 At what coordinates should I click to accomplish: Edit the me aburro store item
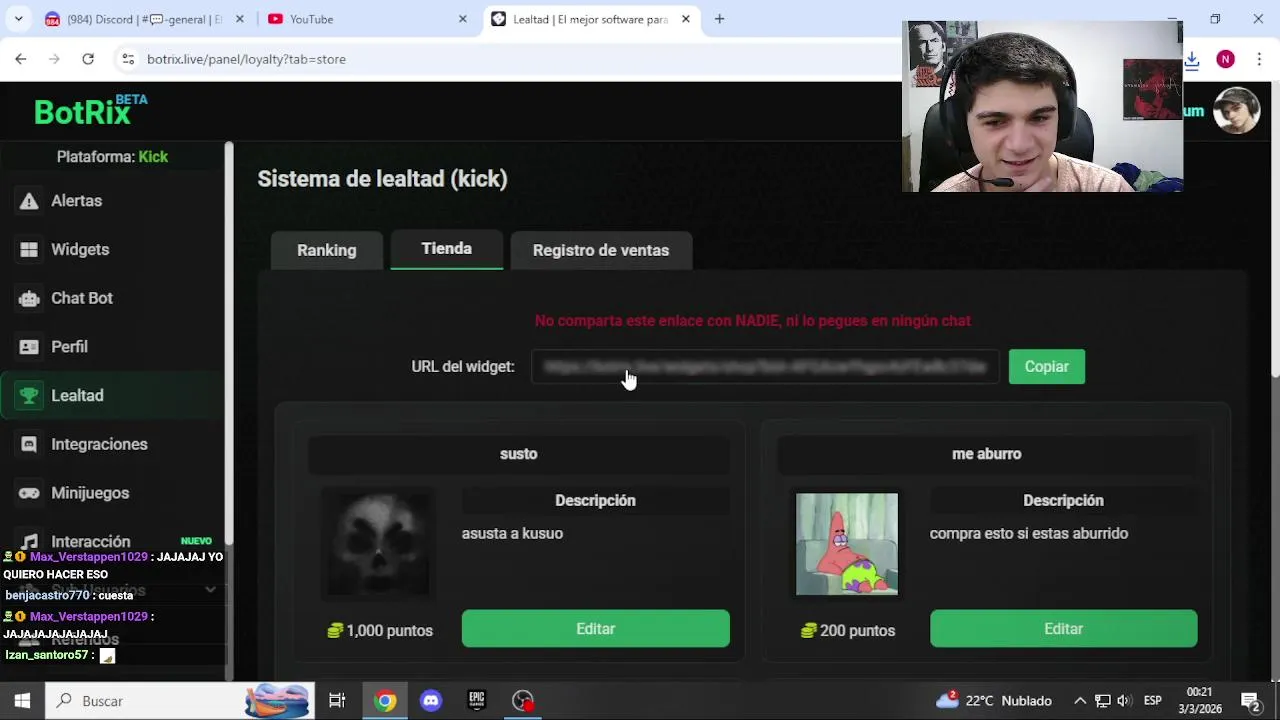(1063, 629)
